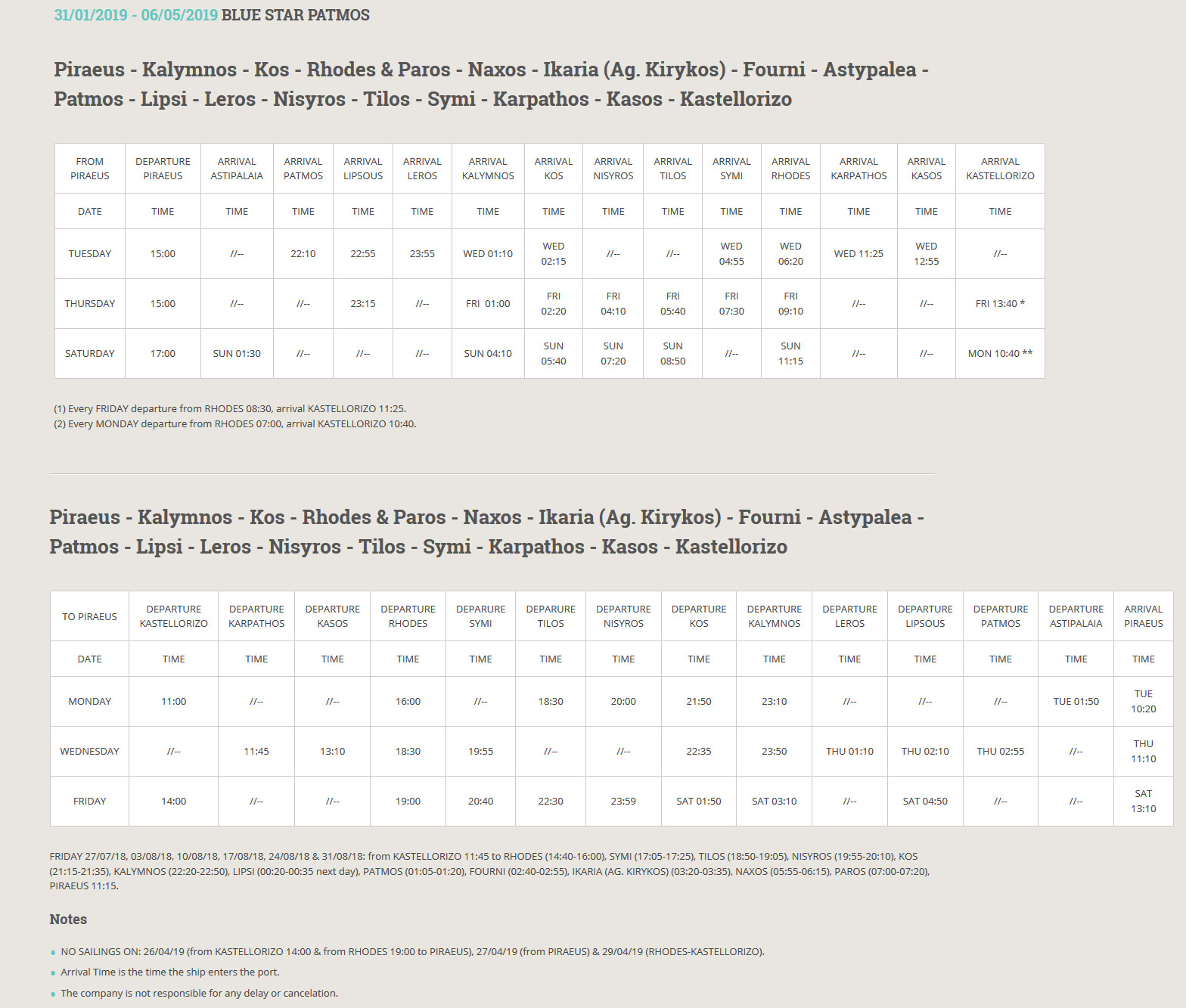Select the FROM PIRAEUS header cell
This screenshot has width=1186, height=1008.
tap(90, 169)
